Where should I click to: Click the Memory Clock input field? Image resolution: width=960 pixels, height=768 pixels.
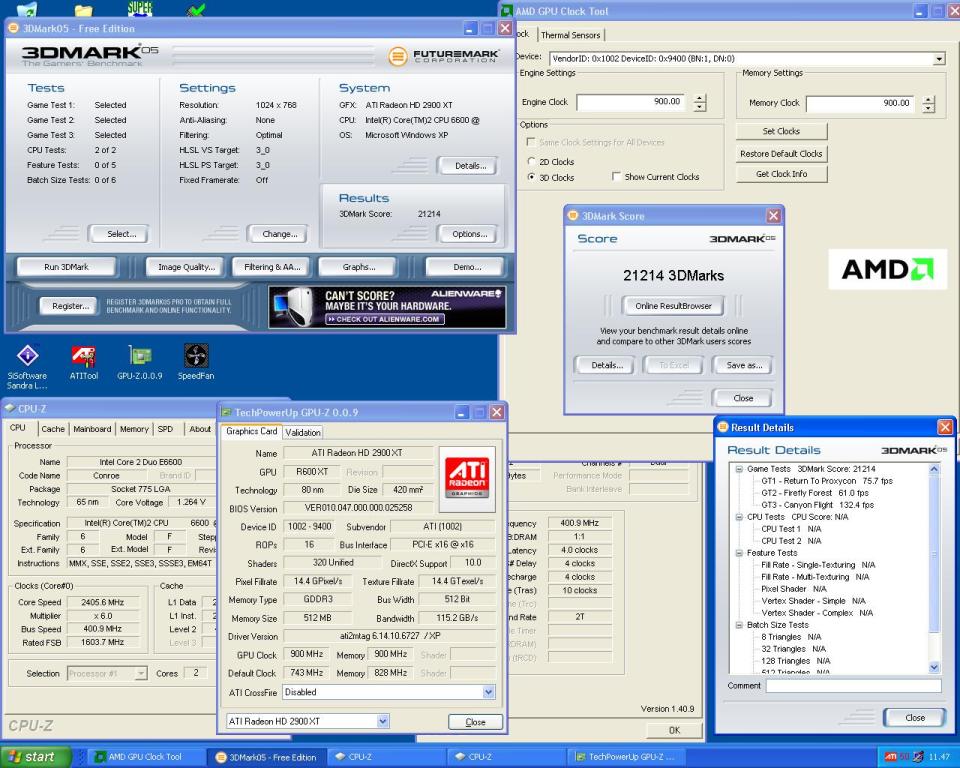point(860,104)
